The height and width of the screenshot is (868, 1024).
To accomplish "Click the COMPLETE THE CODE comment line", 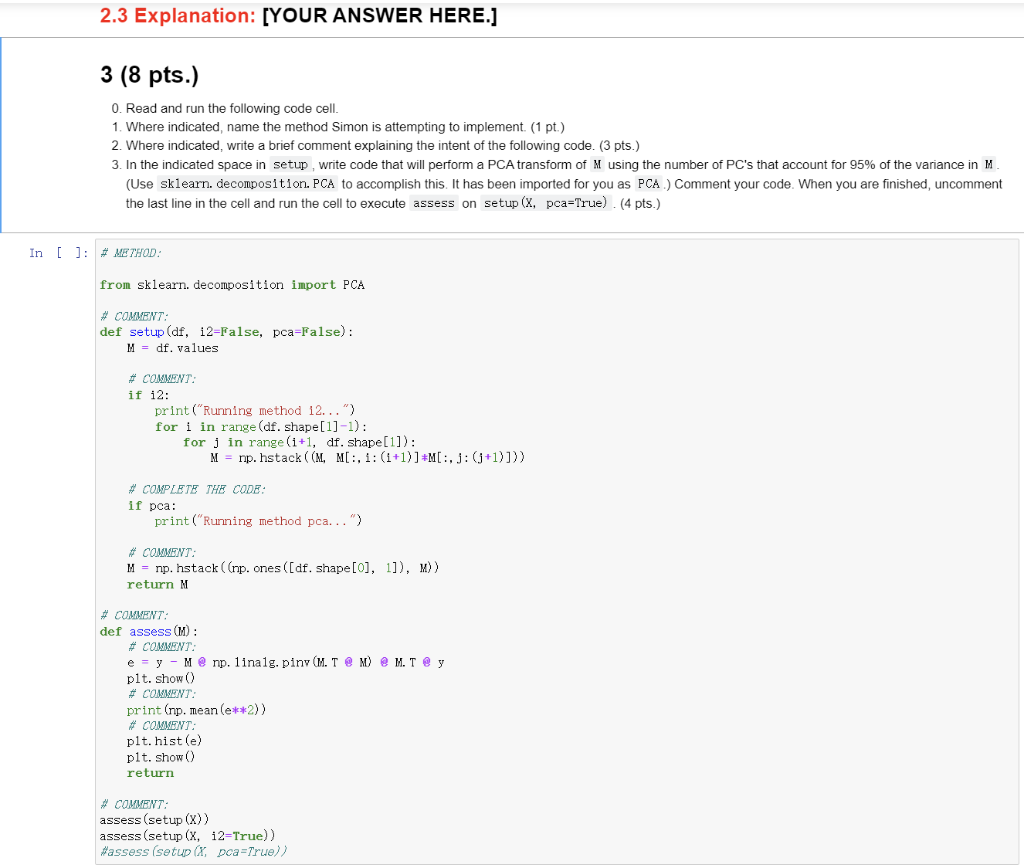I will coord(195,489).
